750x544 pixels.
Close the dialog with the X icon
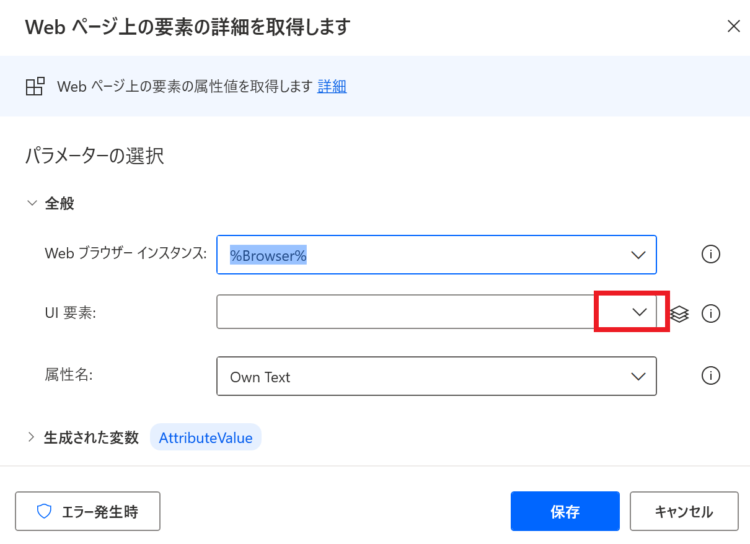[x=733, y=26]
